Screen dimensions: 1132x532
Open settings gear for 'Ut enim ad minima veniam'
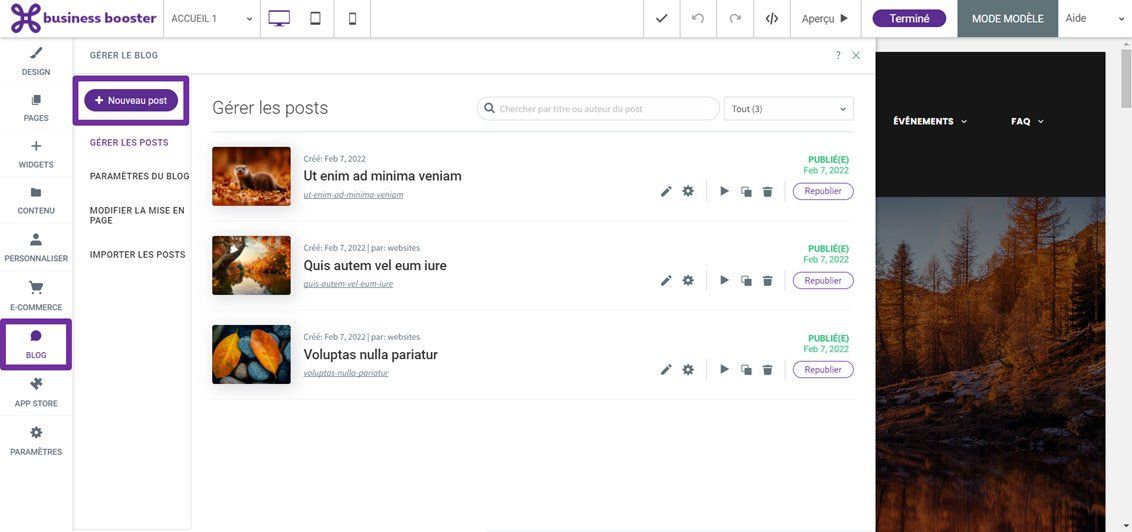pyautogui.click(x=688, y=191)
